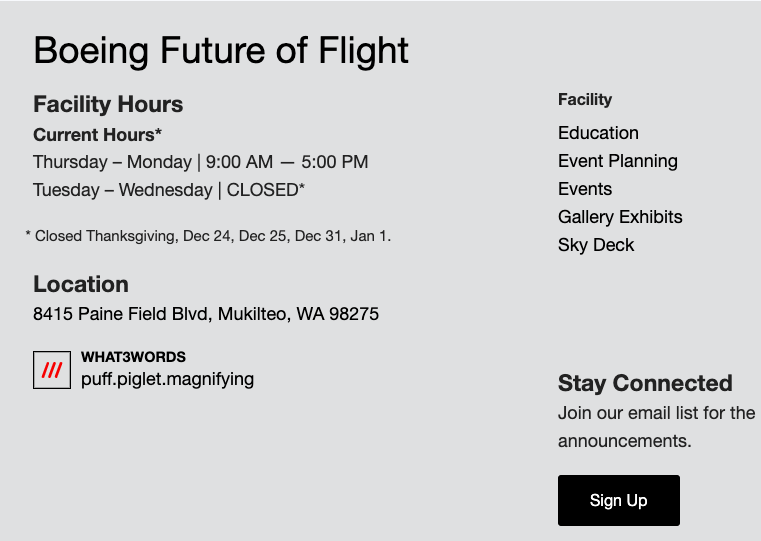Open the Education link
The width and height of the screenshot is (761, 541).
point(598,133)
